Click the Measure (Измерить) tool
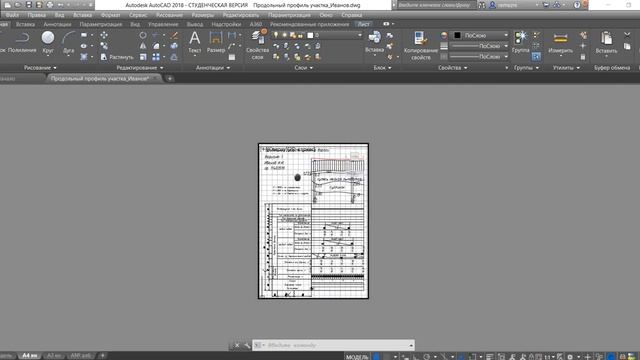Image resolution: width=640 pixels, height=360 pixels. pos(560,42)
